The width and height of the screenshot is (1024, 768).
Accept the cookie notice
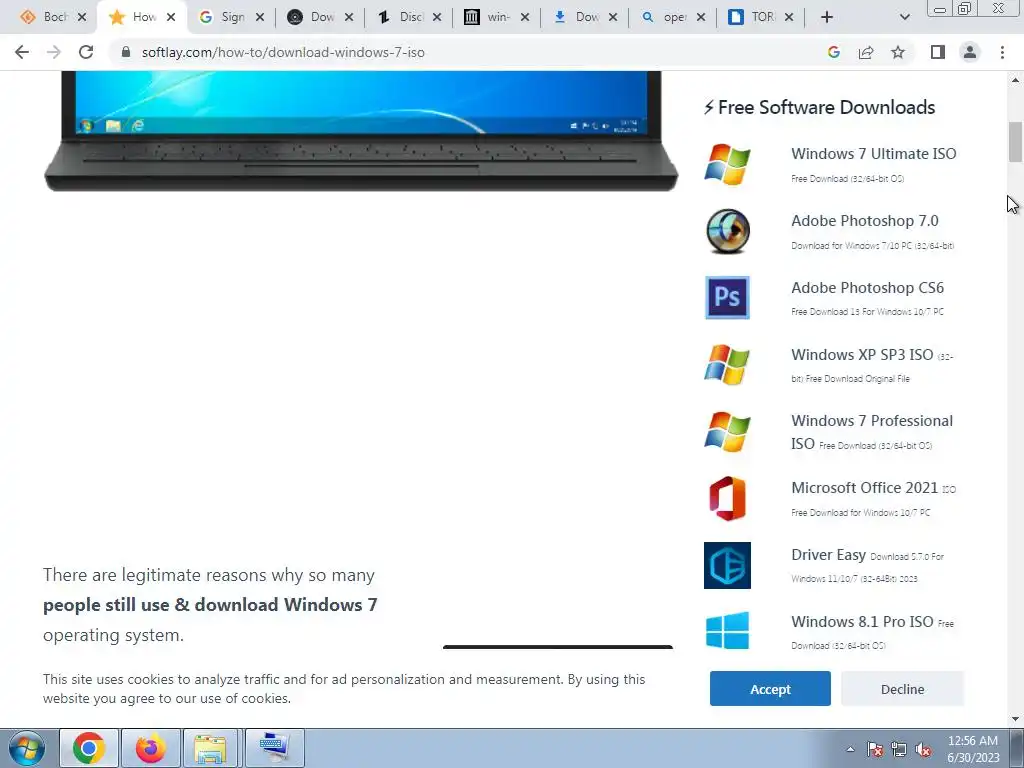770,689
